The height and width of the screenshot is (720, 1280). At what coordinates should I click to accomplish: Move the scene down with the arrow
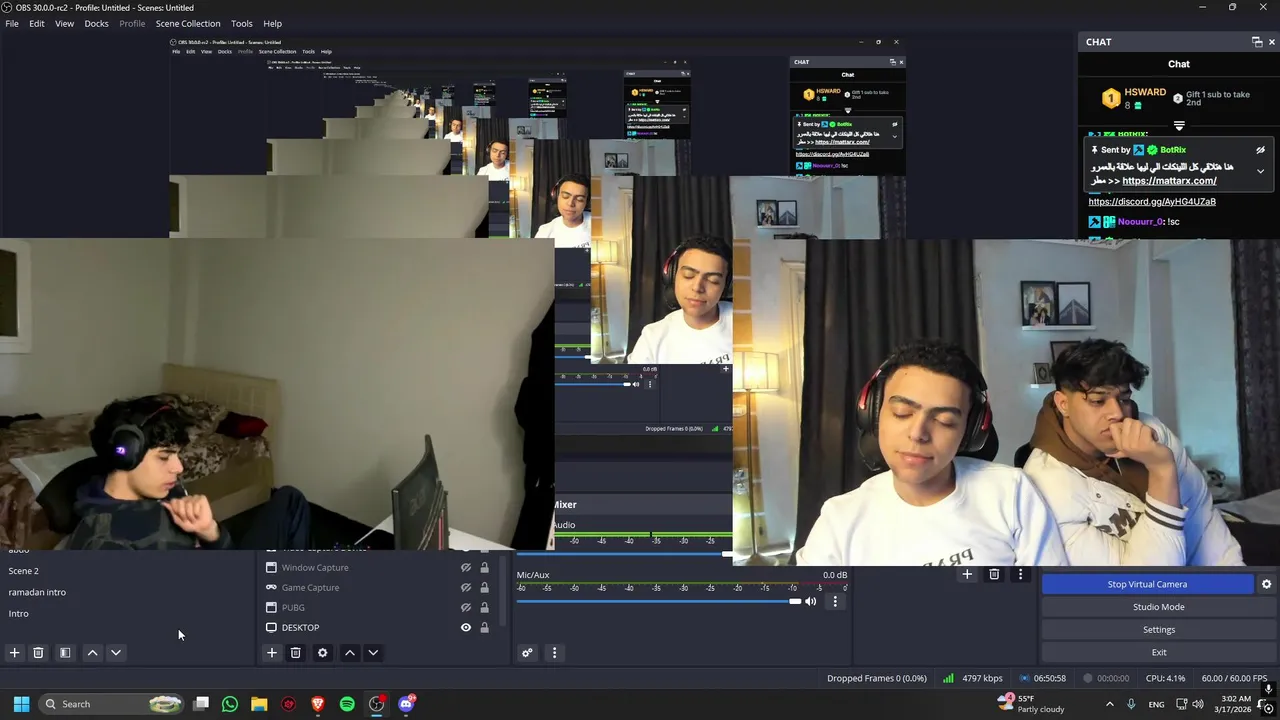pos(116,653)
